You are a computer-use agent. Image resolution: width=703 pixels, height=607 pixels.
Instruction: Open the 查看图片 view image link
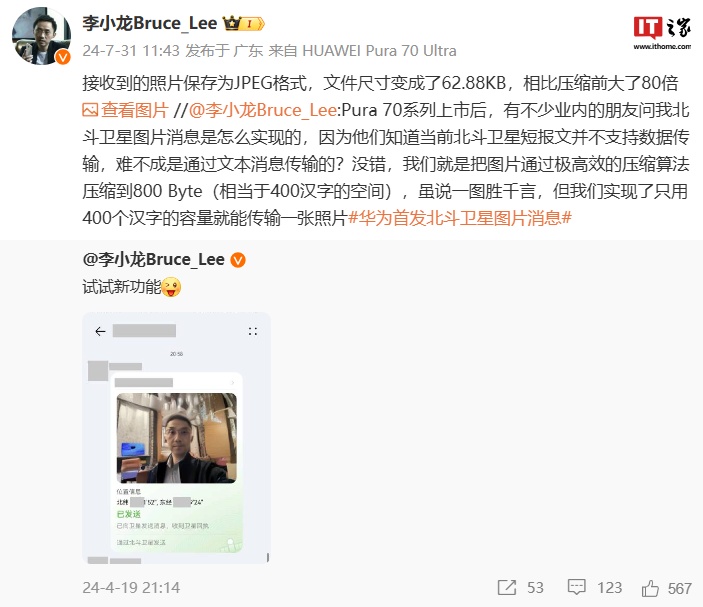pyautogui.click(x=126, y=110)
